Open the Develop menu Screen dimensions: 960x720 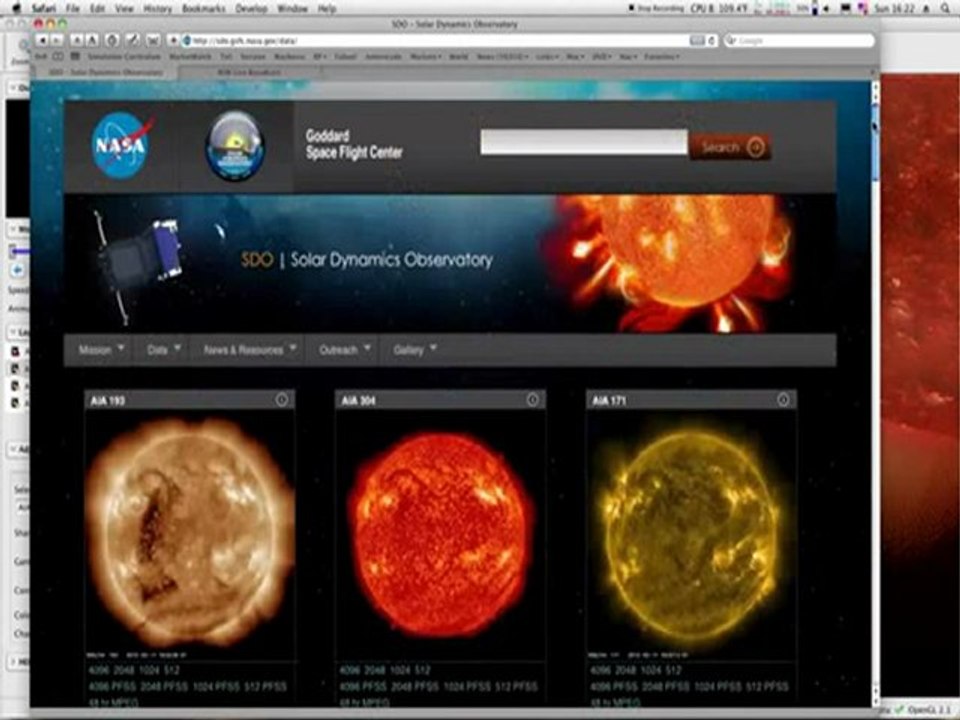(251, 9)
